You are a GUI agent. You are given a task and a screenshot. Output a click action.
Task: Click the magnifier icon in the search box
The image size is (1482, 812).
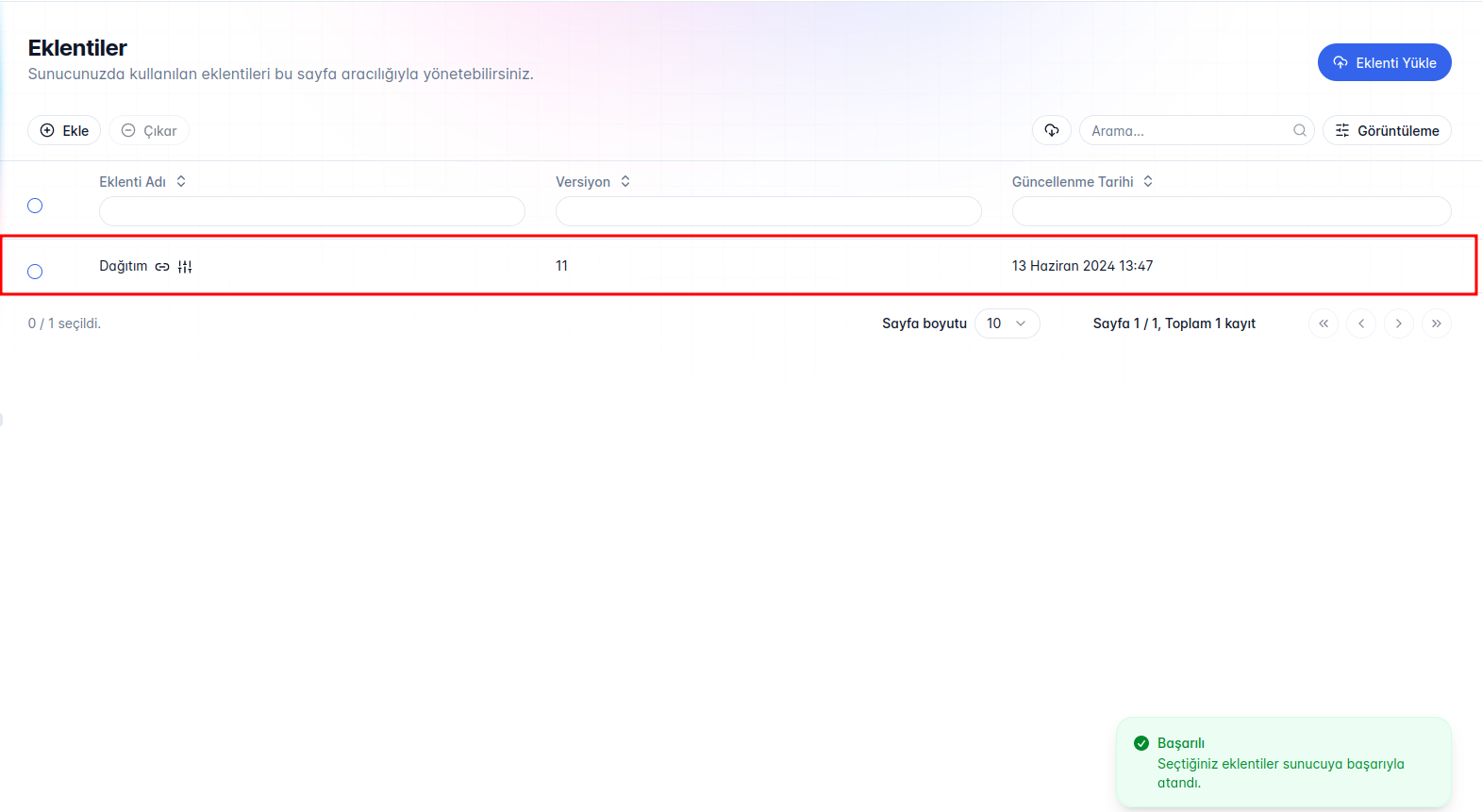pyautogui.click(x=1300, y=130)
